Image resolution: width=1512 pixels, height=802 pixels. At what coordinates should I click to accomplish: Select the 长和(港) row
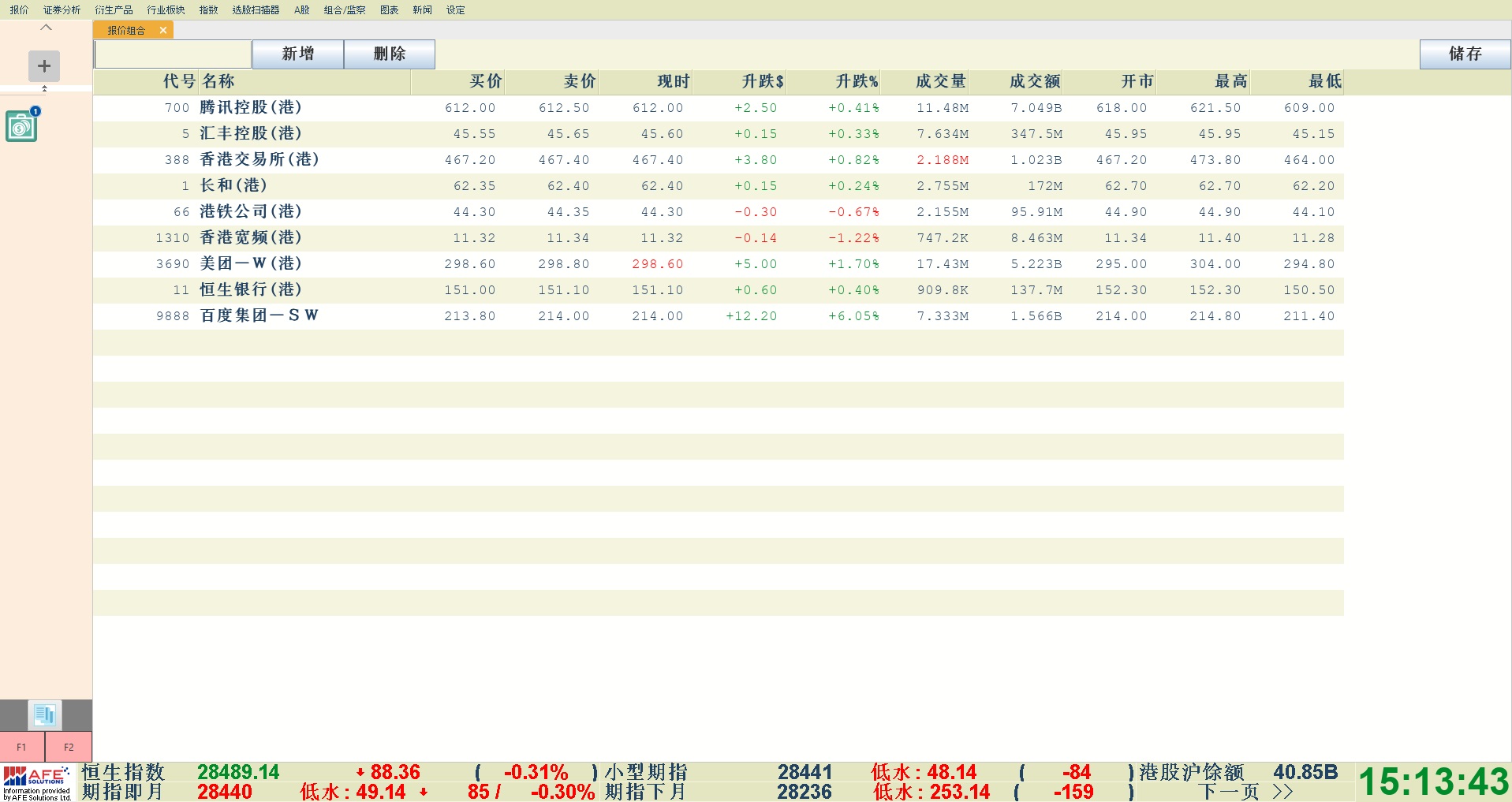tap(719, 186)
